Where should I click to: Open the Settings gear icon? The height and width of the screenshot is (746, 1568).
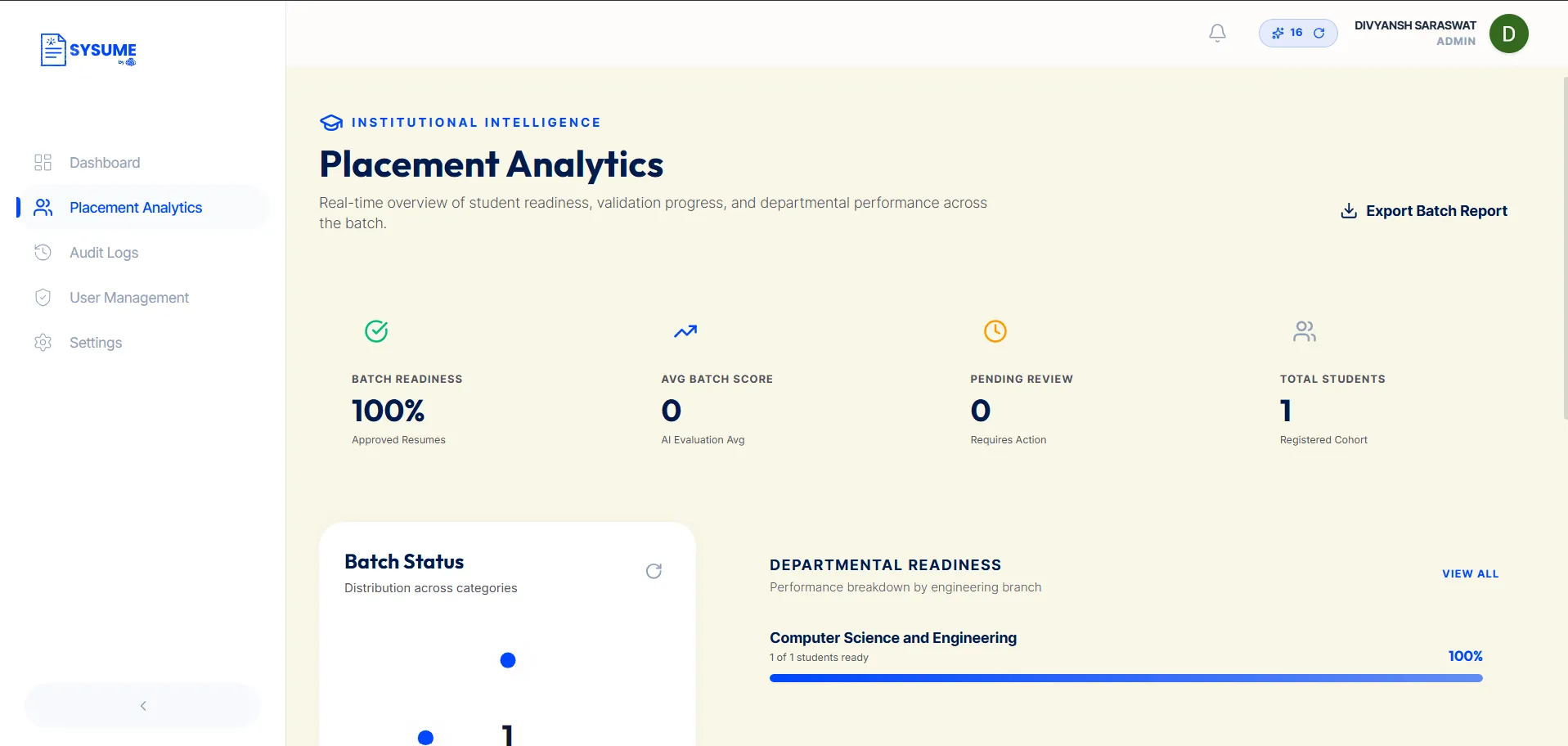coord(43,342)
